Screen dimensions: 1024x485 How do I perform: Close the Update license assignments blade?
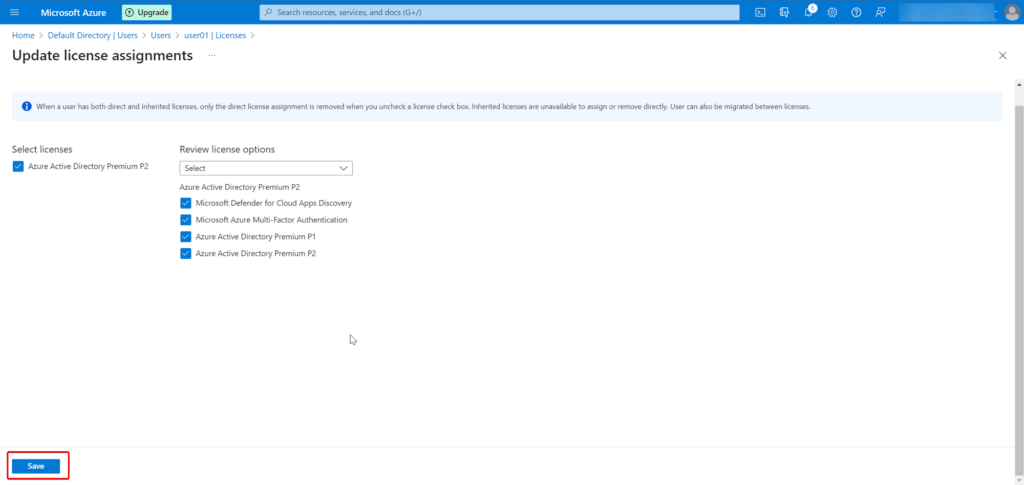pyautogui.click(x=1002, y=55)
